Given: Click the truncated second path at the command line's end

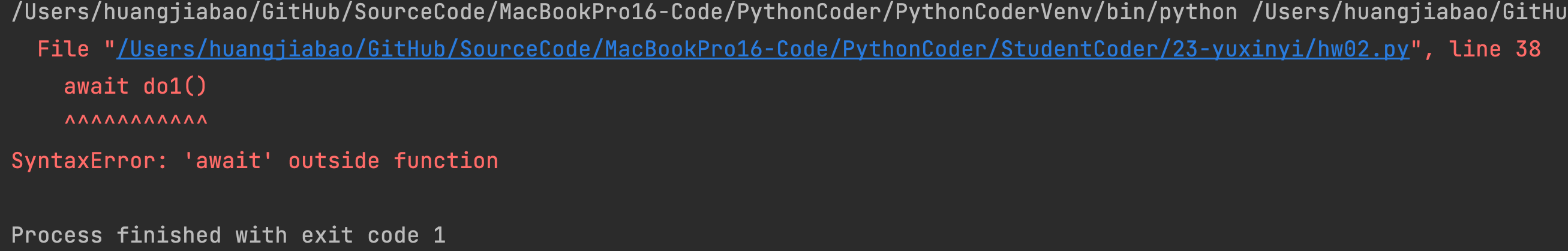Looking at the screenshot, I should point(1410,12).
